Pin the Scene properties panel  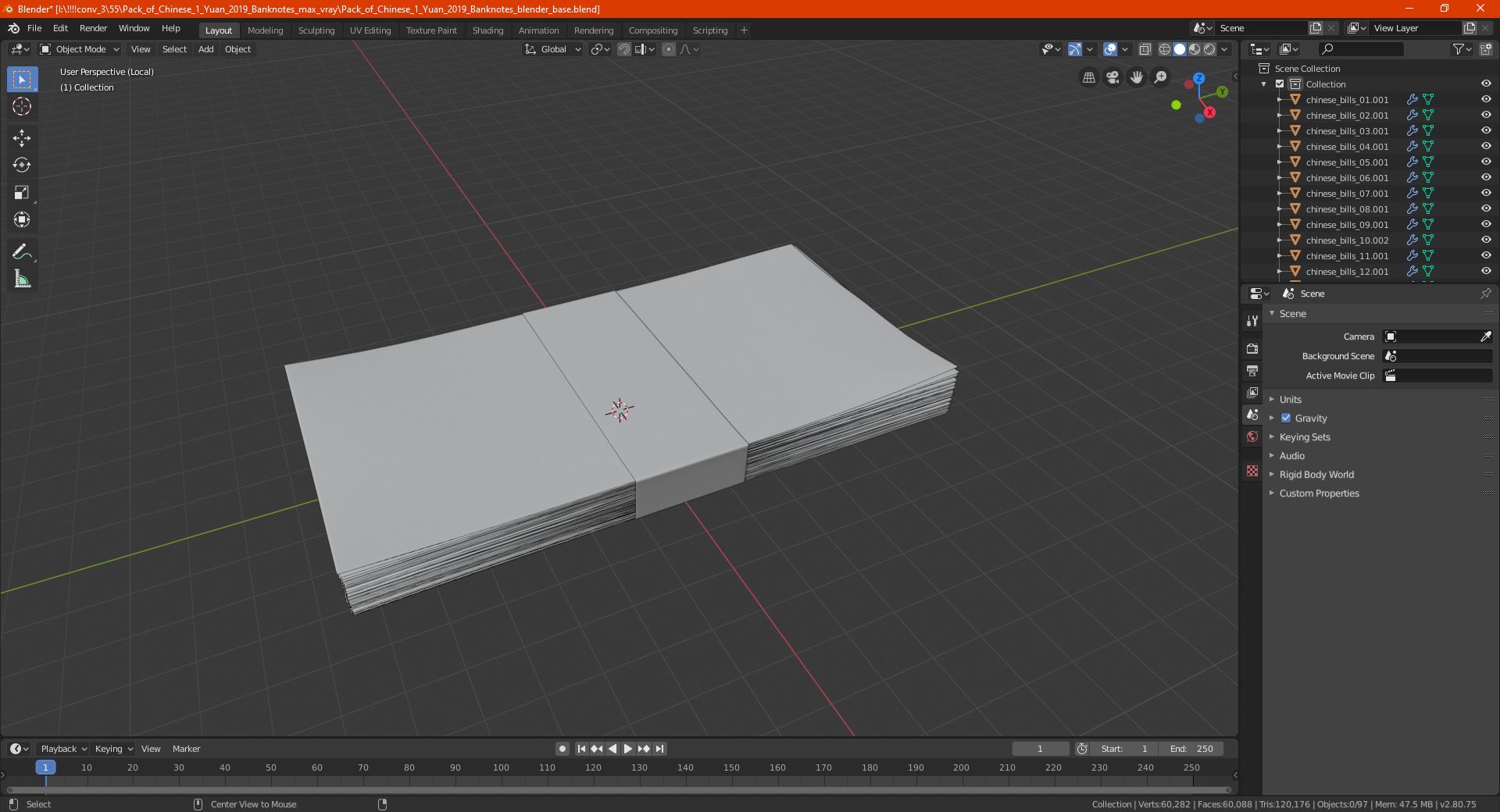tap(1485, 294)
